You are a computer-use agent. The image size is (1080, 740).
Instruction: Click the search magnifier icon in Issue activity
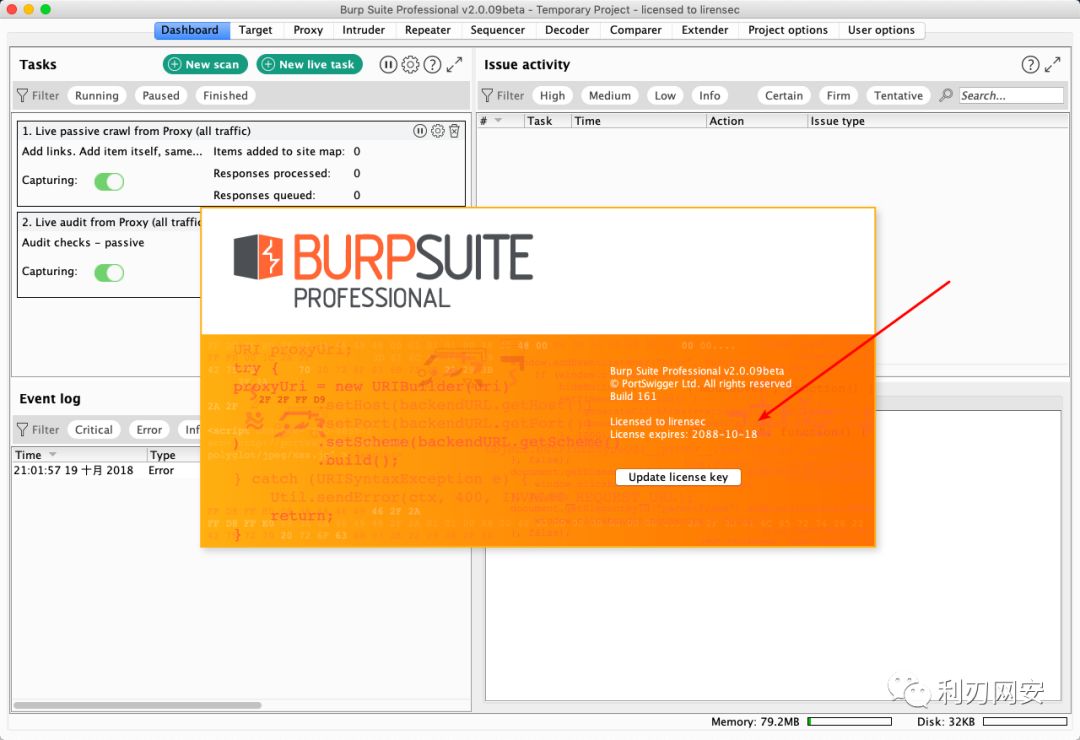coord(946,95)
